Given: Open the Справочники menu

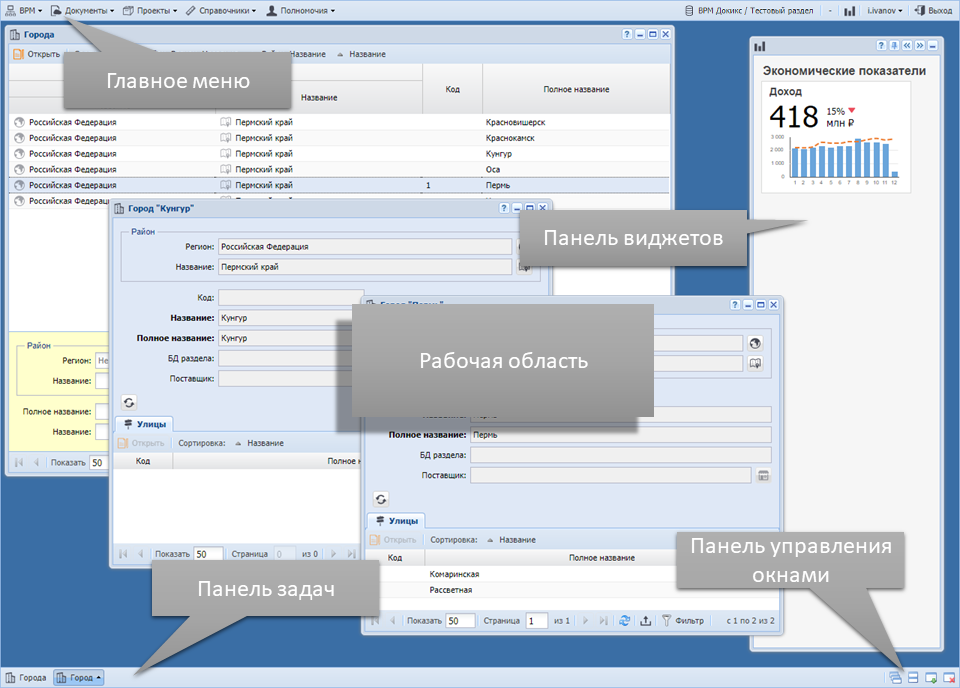Looking at the screenshot, I should point(221,10).
